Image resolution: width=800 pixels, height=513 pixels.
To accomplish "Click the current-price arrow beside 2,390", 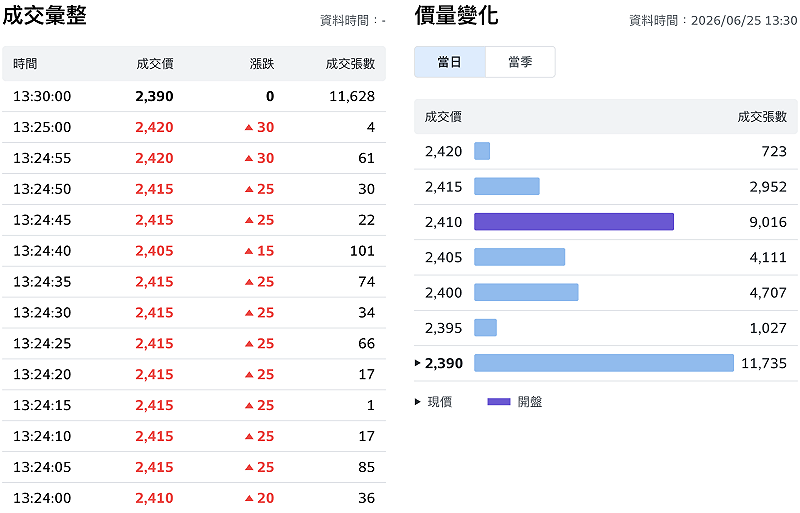I will tap(417, 363).
